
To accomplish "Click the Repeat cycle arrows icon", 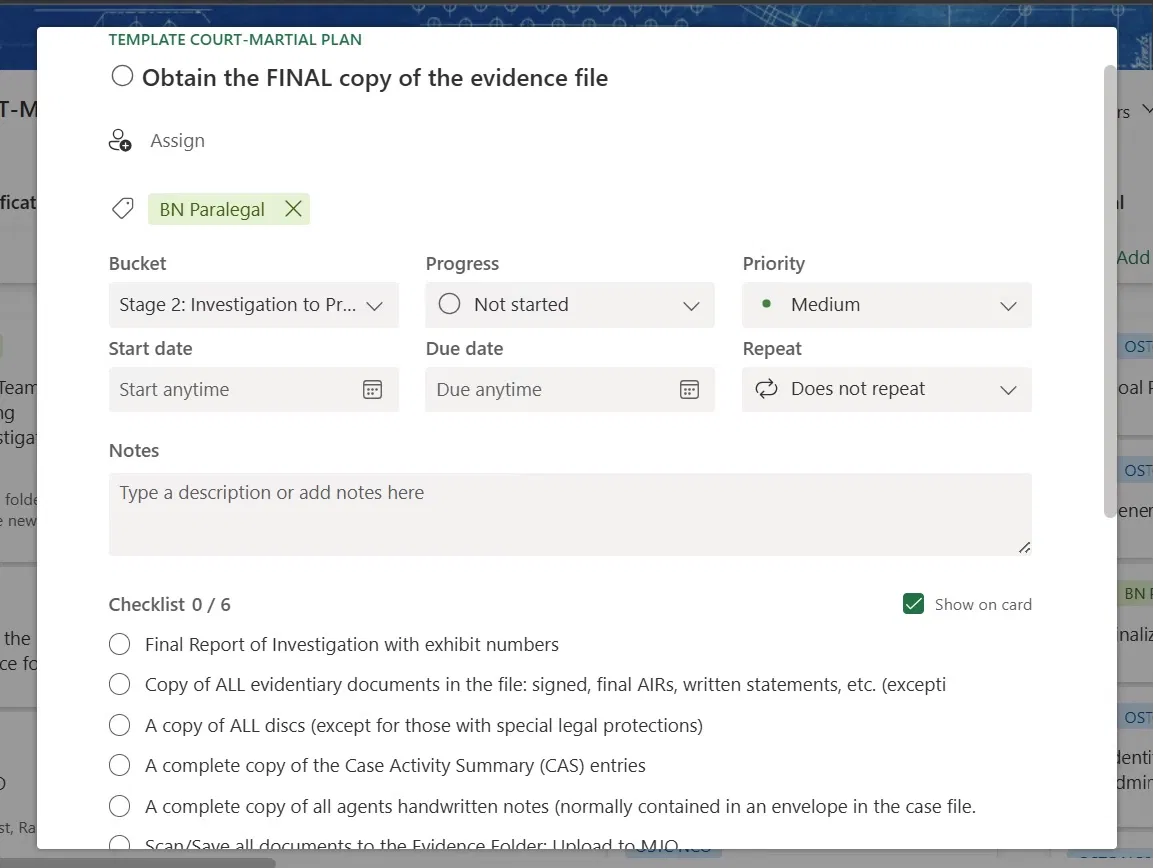I will click(x=766, y=388).
